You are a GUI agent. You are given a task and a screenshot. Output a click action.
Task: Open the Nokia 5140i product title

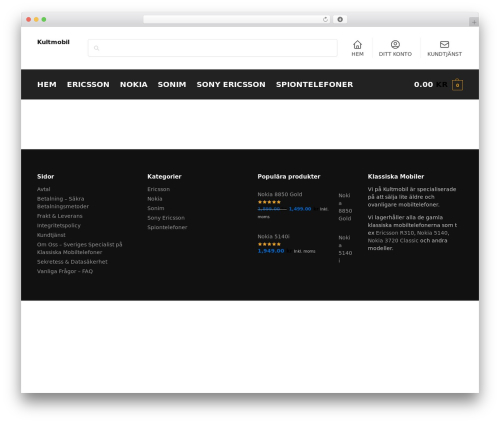coord(274,236)
